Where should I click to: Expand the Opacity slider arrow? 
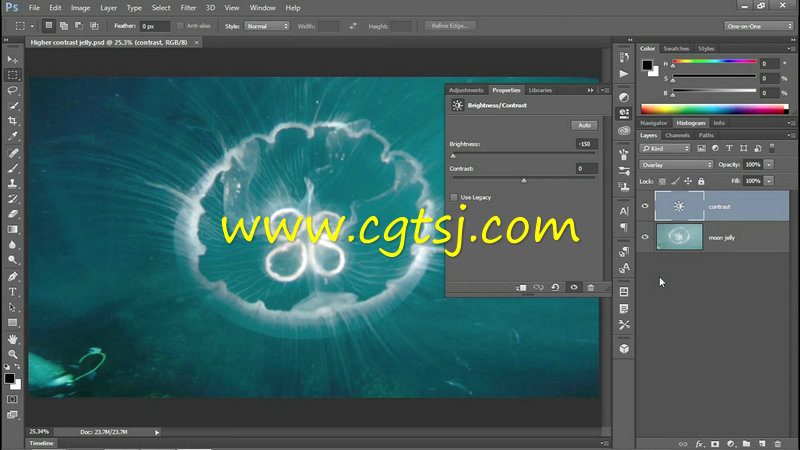point(769,164)
